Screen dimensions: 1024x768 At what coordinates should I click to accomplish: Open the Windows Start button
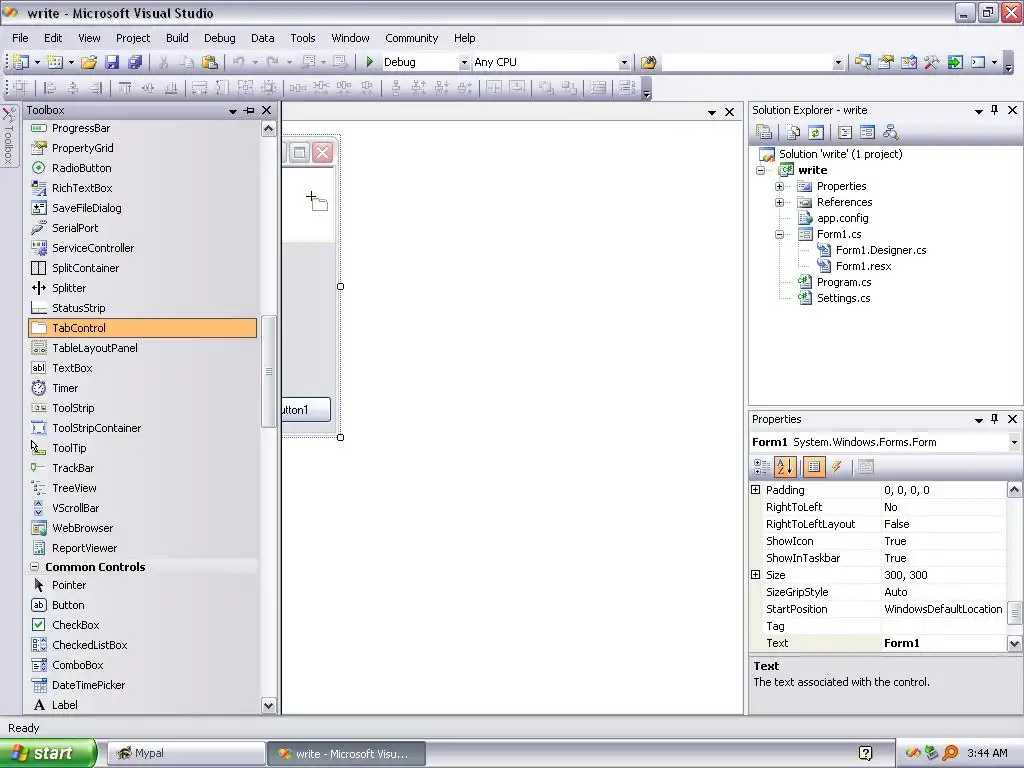pyautogui.click(x=48, y=753)
